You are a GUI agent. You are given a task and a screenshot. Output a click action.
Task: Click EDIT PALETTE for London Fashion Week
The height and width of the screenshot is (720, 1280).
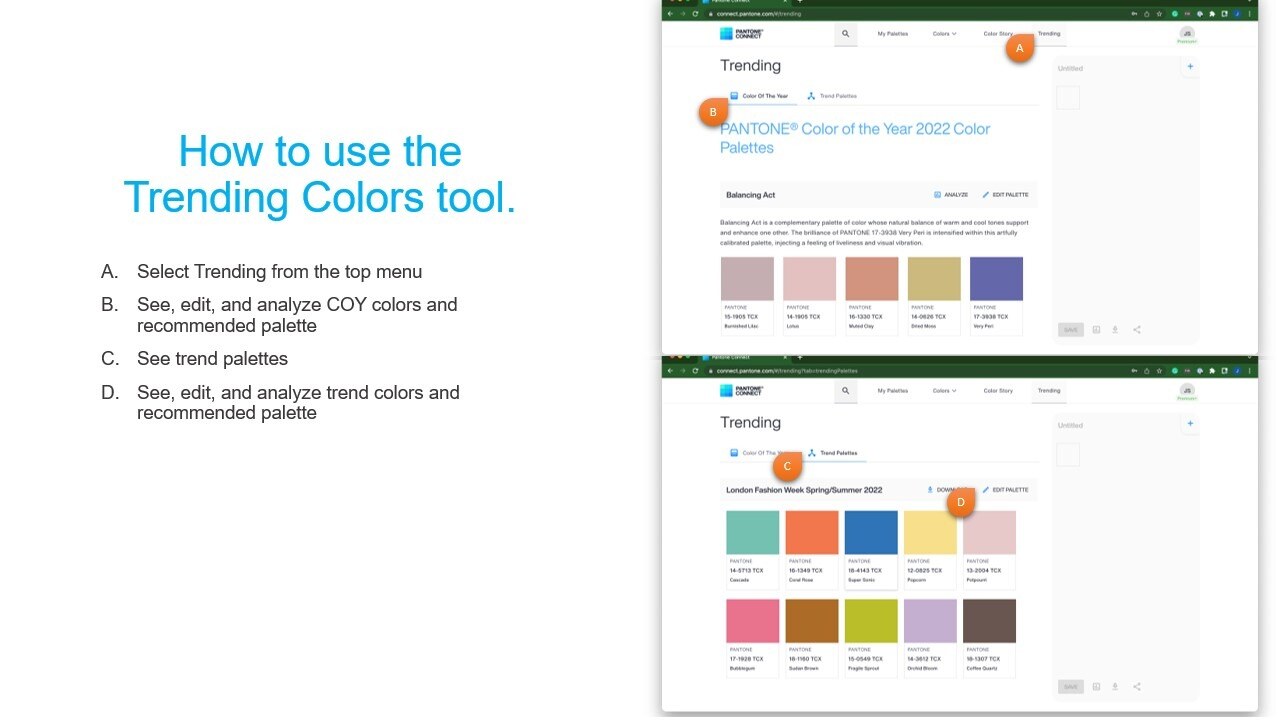pyautogui.click(x=1005, y=490)
